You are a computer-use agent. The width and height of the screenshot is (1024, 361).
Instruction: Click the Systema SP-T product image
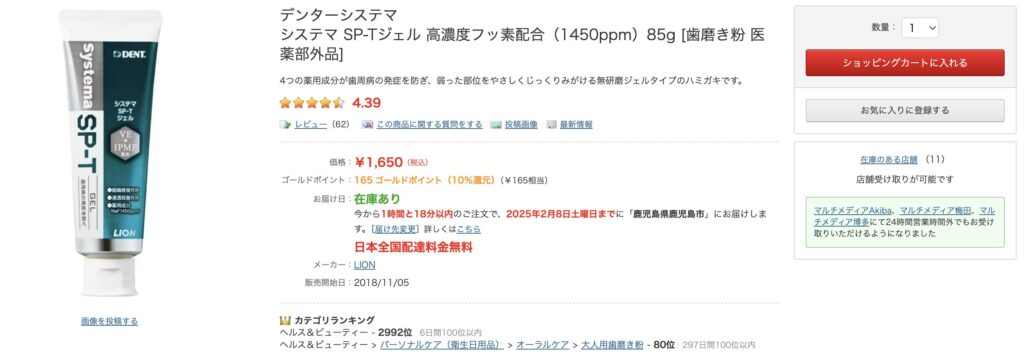[x=110, y=153]
